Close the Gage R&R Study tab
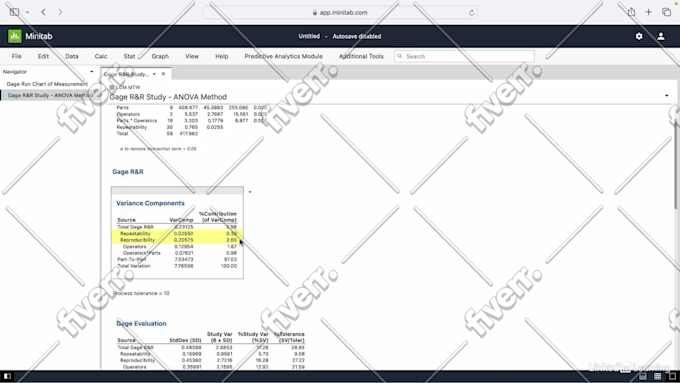Image resolution: width=680 pixels, height=383 pixels. coord(163,74)
